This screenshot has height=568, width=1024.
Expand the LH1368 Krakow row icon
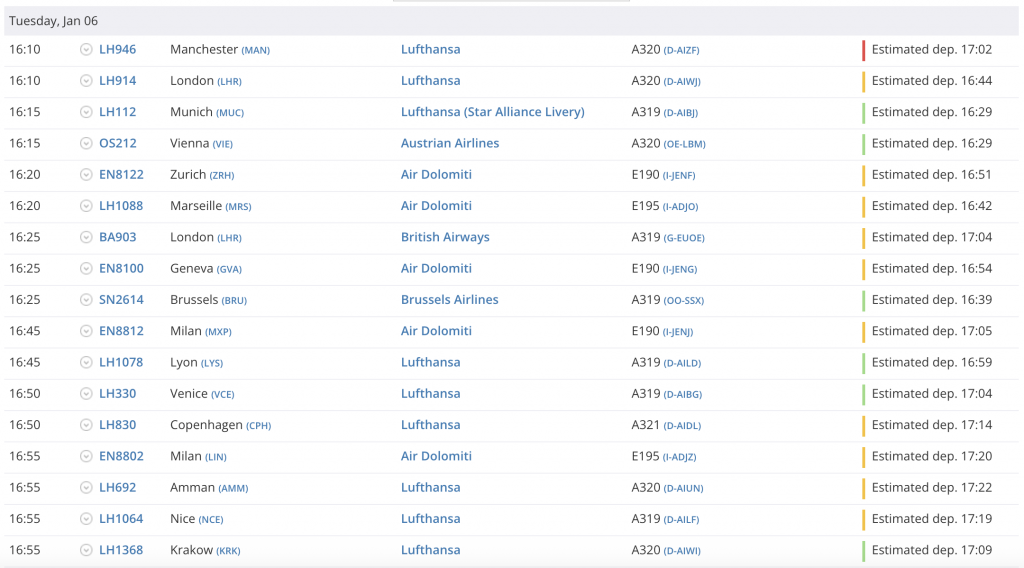click(x=86, y=550)
